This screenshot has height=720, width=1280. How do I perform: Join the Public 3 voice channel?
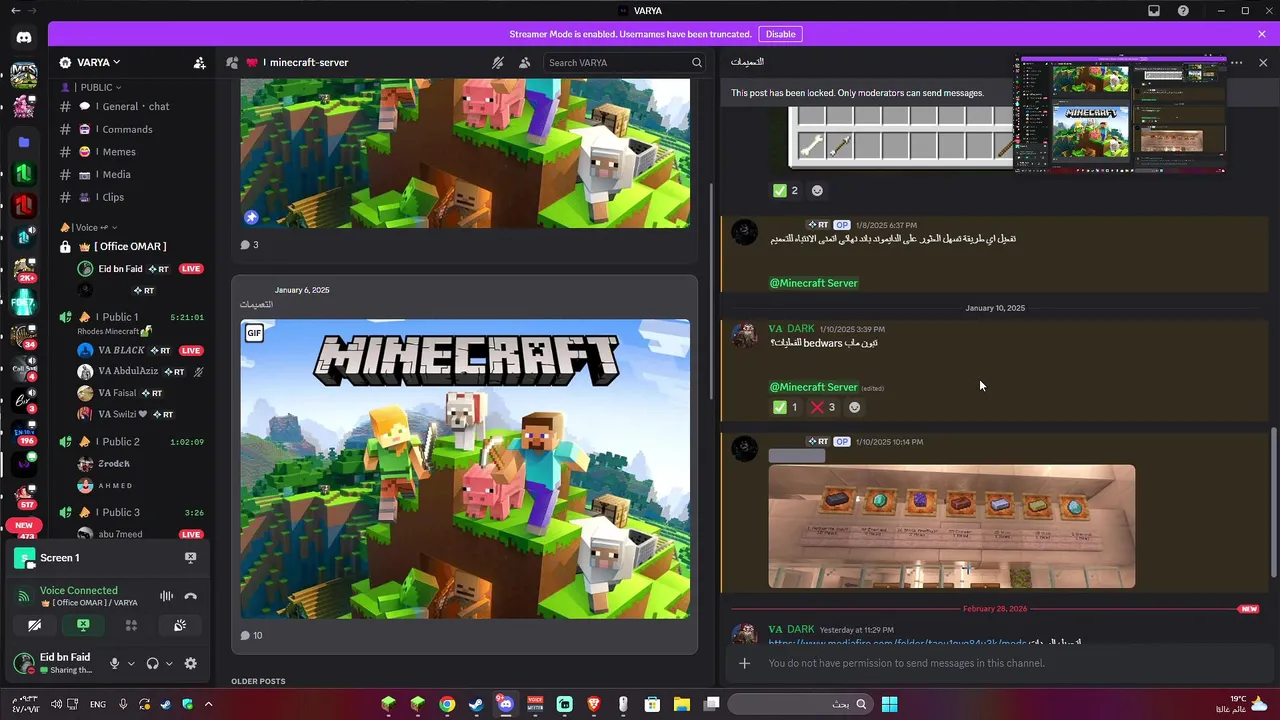pyautogui.click(x=133, y=512)
